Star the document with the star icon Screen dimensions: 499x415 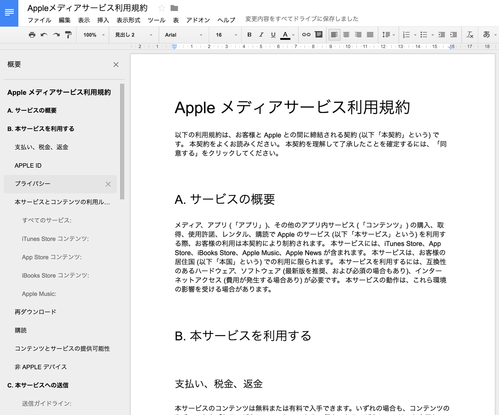pyautogui.click(x=161, y=8)
